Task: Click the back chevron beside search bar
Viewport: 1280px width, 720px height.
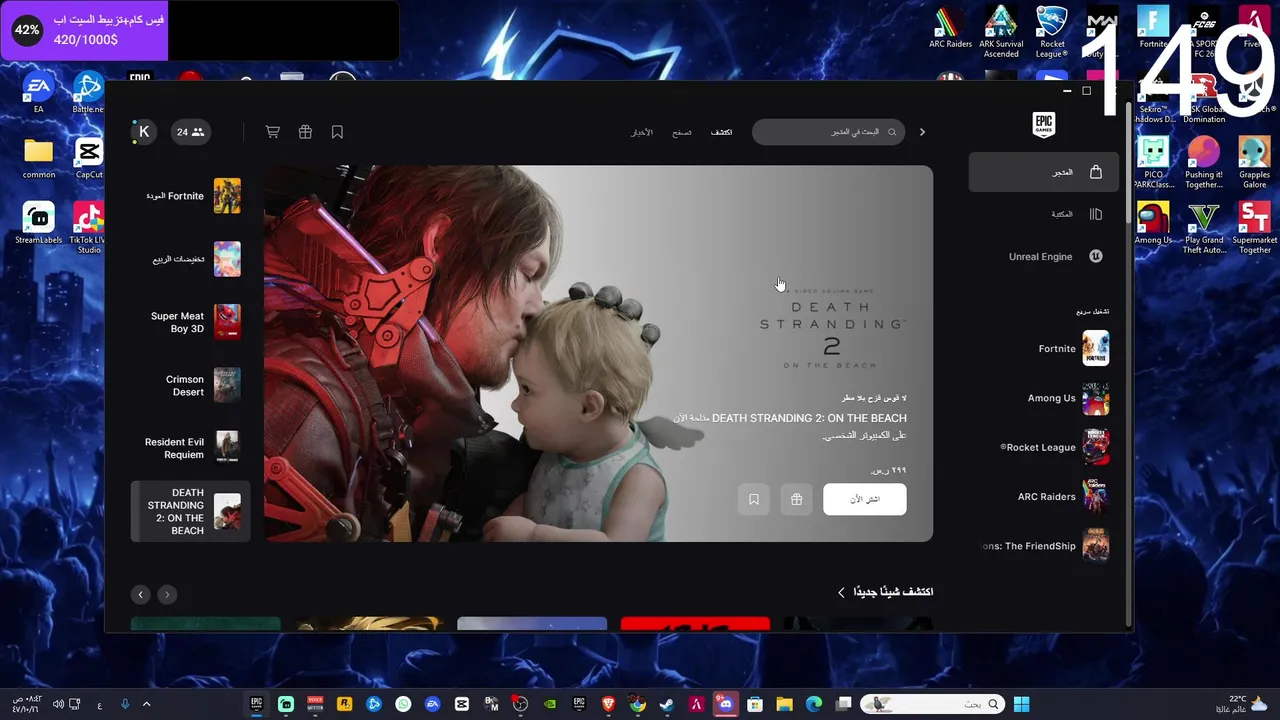Action: (922, 132)
